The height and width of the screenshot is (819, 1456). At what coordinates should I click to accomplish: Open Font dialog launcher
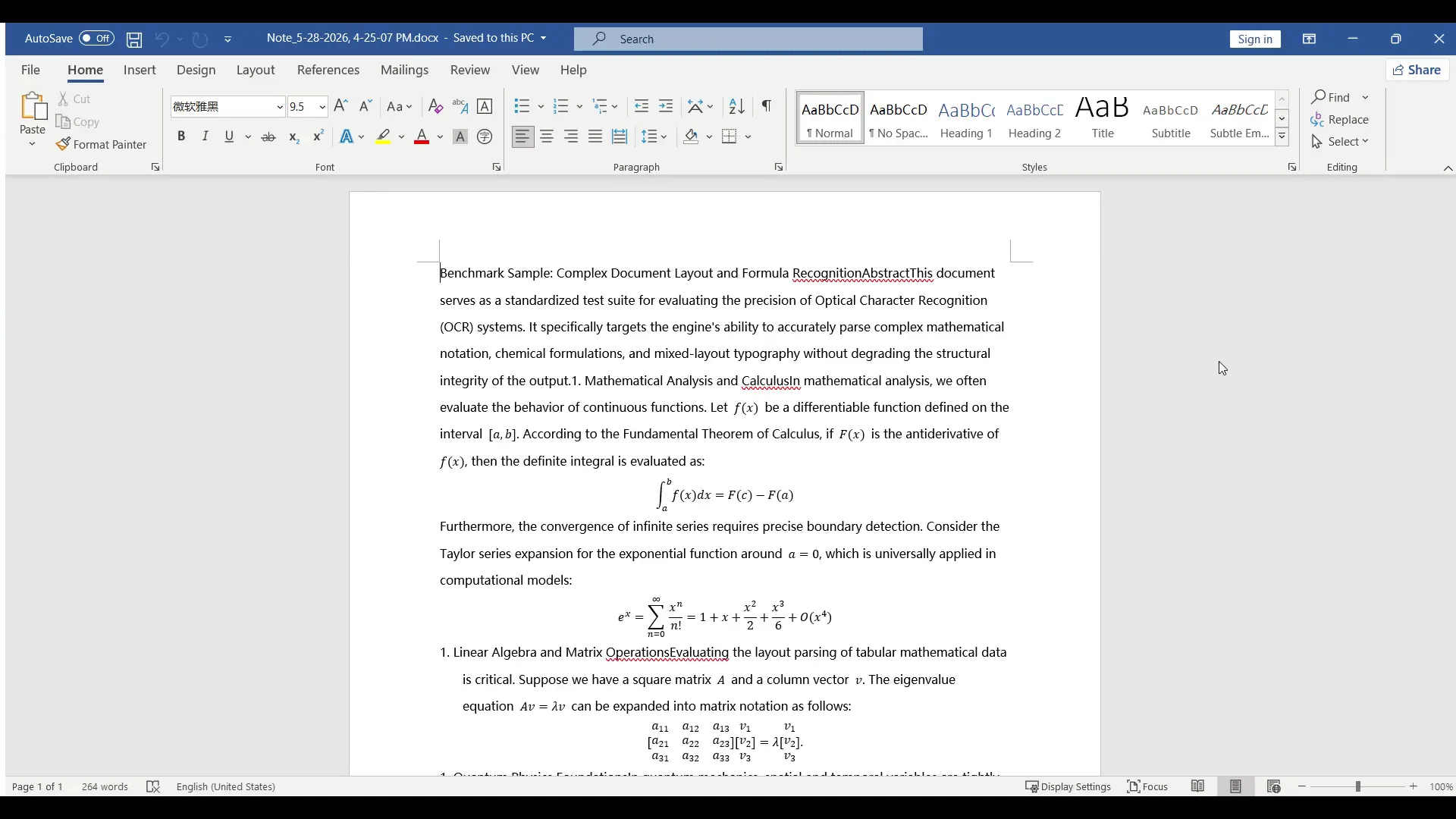click(497, 168)
